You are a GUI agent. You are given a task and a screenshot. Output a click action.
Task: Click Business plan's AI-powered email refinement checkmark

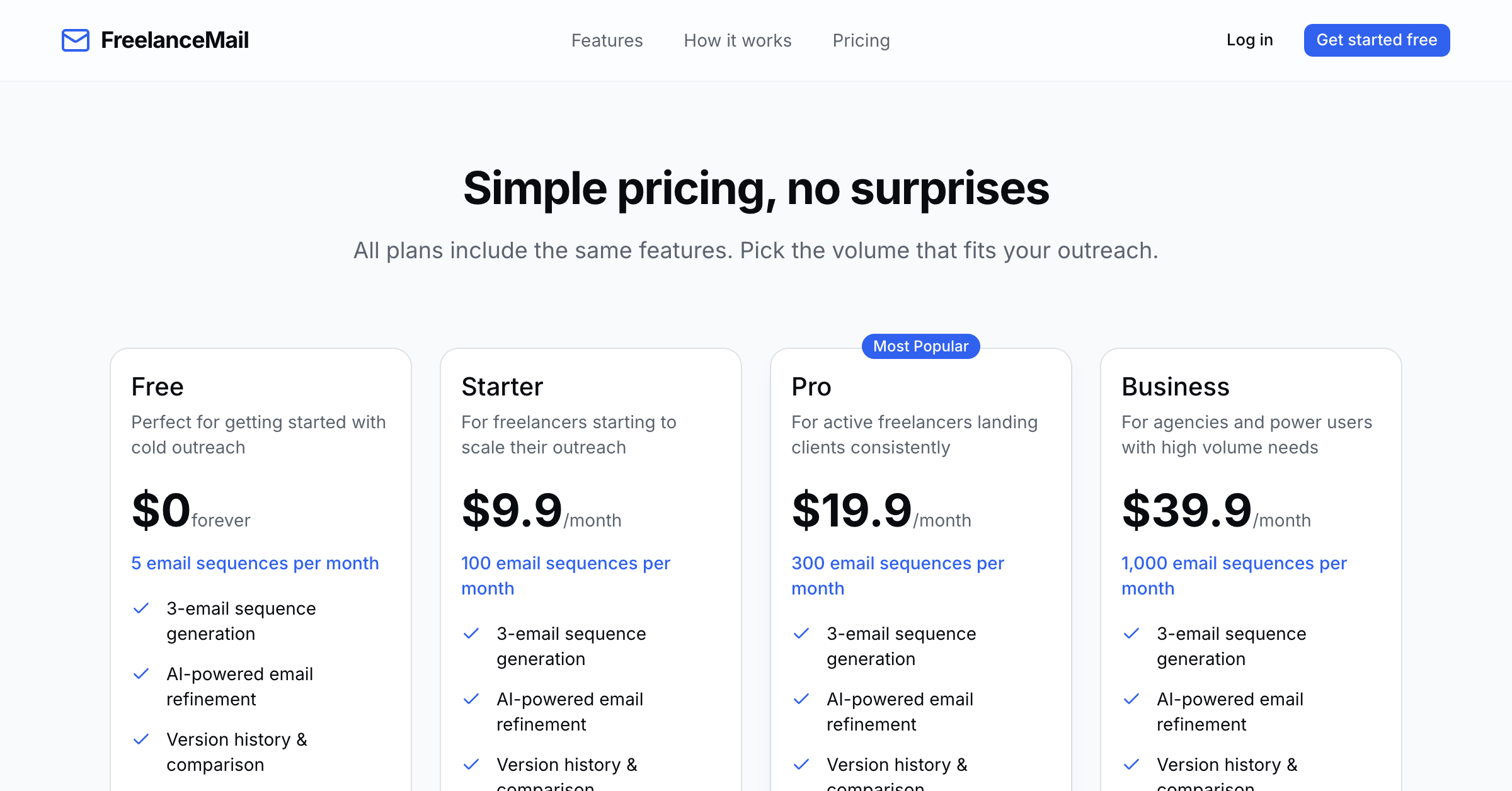pyautogui.click(x=1131, y=699)
